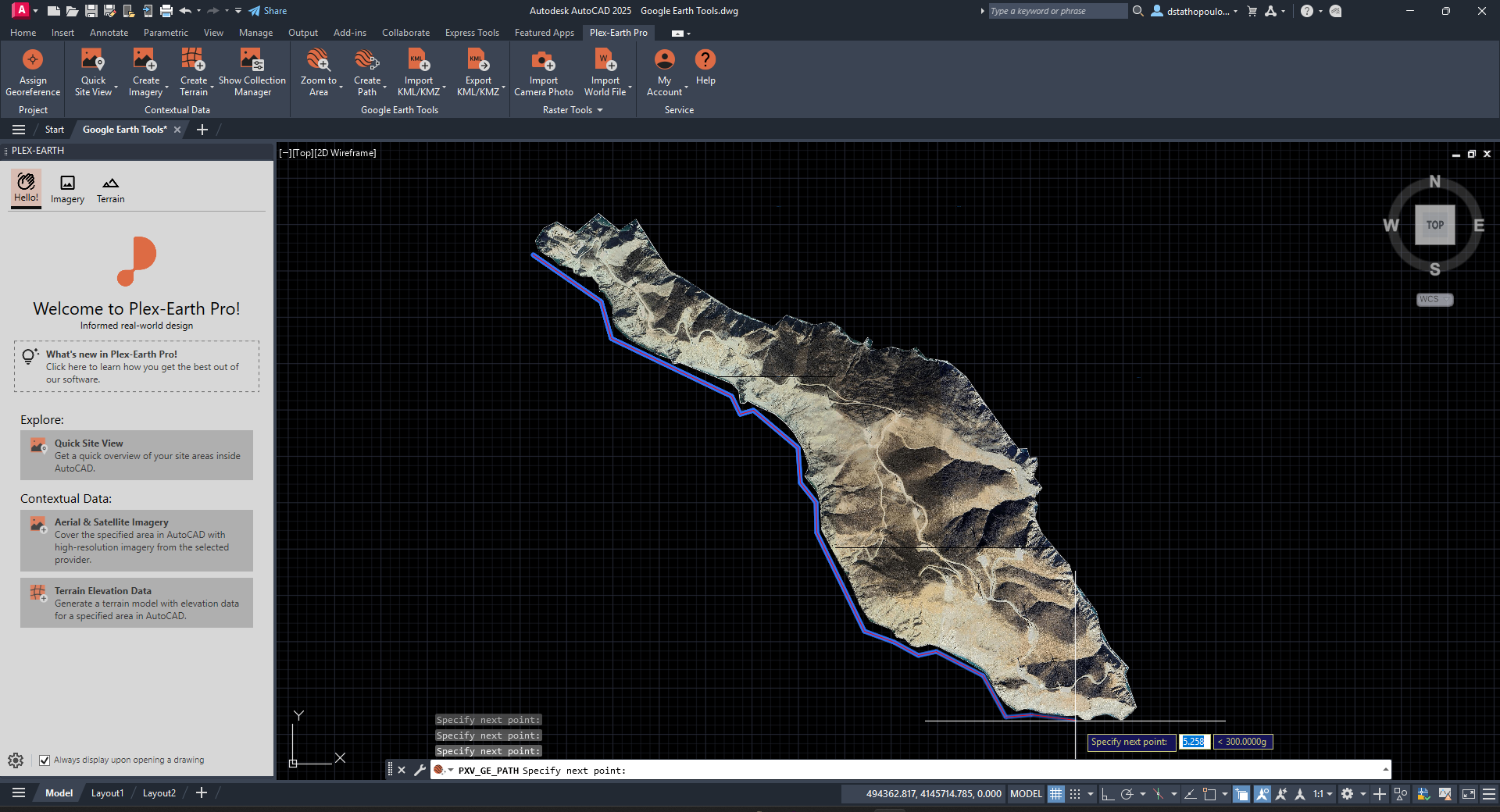Click the dynamic input distance field 5.258
Screen dimensions: 1500x812
click(1194, 742)
